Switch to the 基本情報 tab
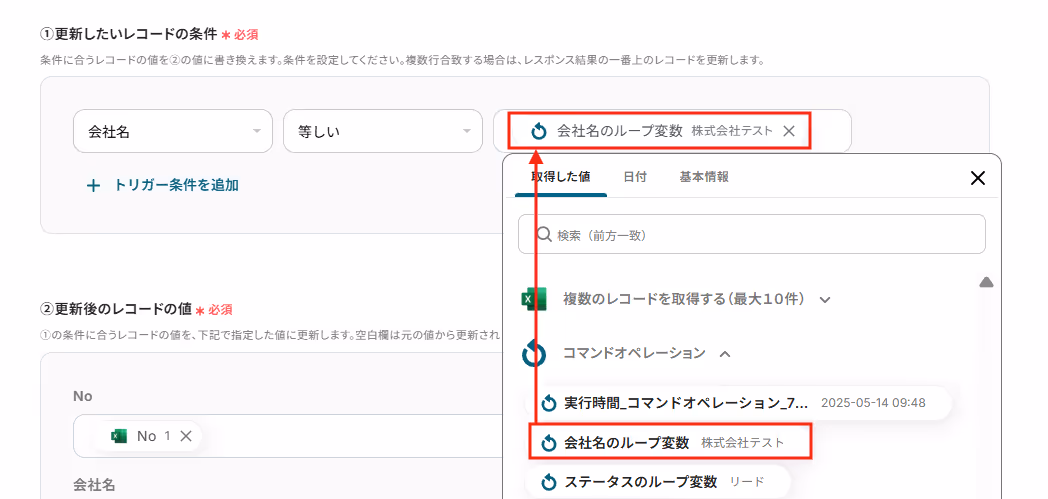The height and width of the screenshot is (499, 1048). coord(704,177)
